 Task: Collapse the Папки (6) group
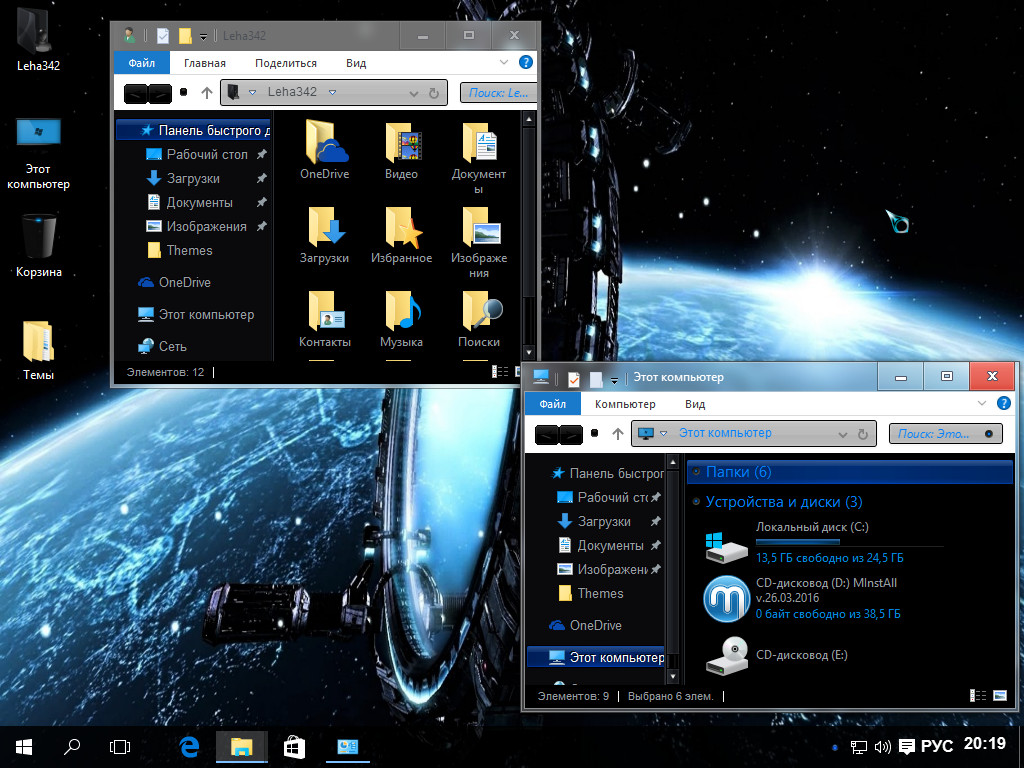(694, 472)
